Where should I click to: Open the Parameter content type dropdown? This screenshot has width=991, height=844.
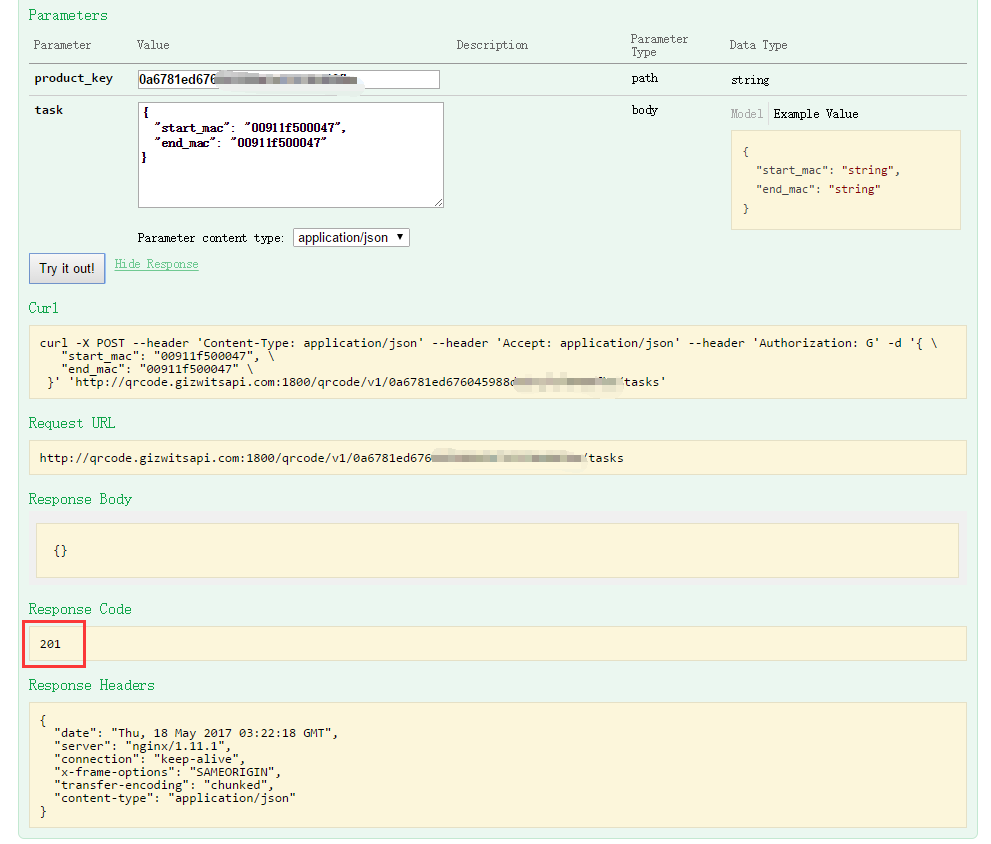tap(351, 238)
